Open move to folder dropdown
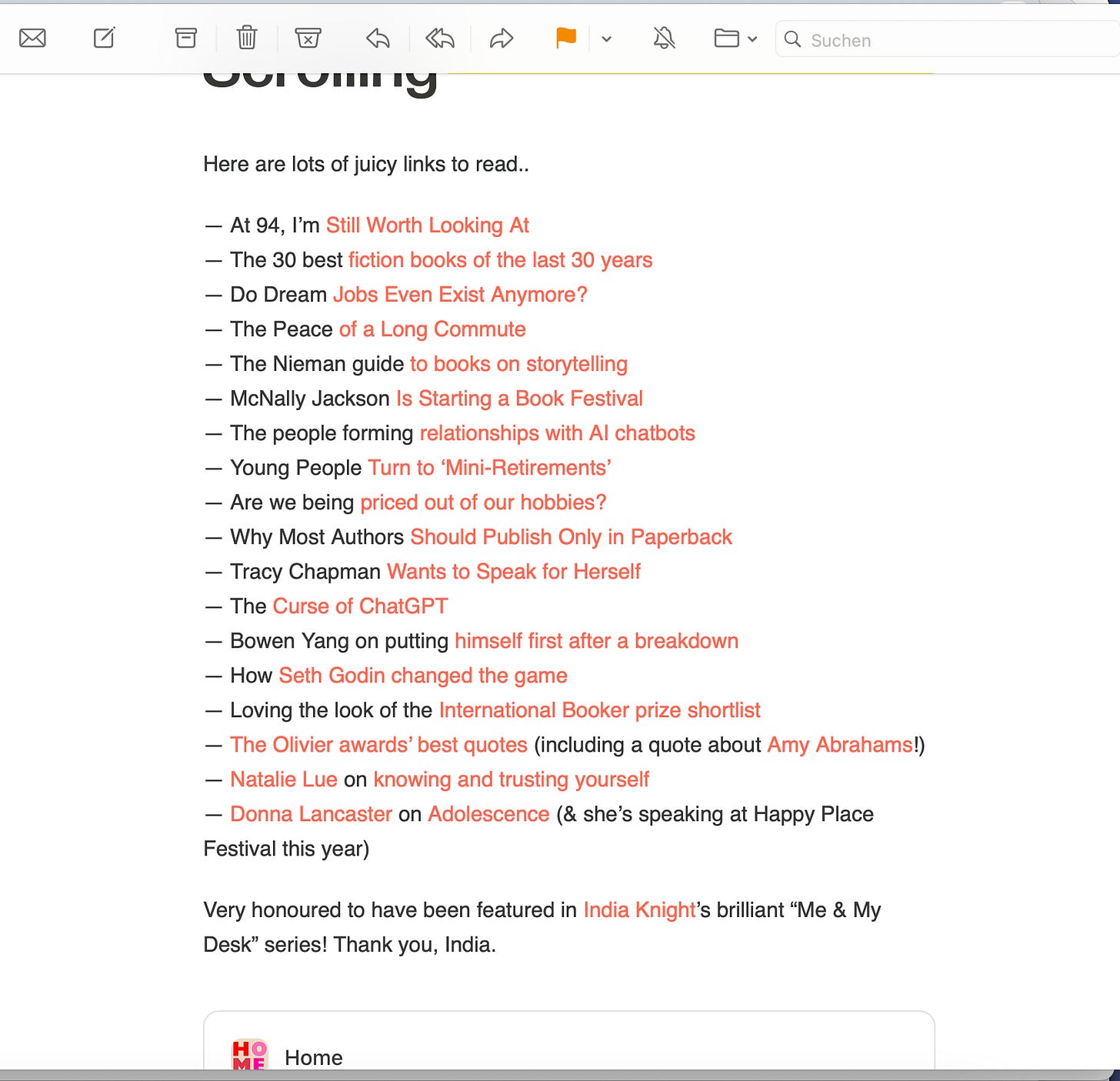Image resolution: width=1120 pixels, height=1081 pixels. pos(735,38)
